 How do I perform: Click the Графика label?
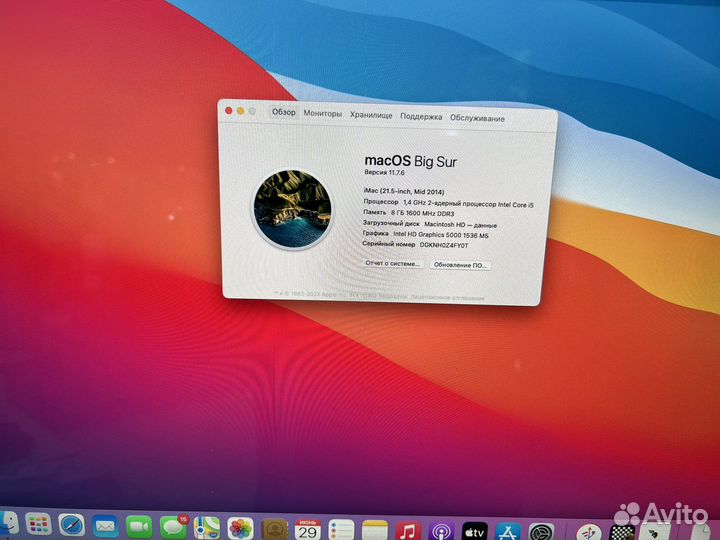376,233
